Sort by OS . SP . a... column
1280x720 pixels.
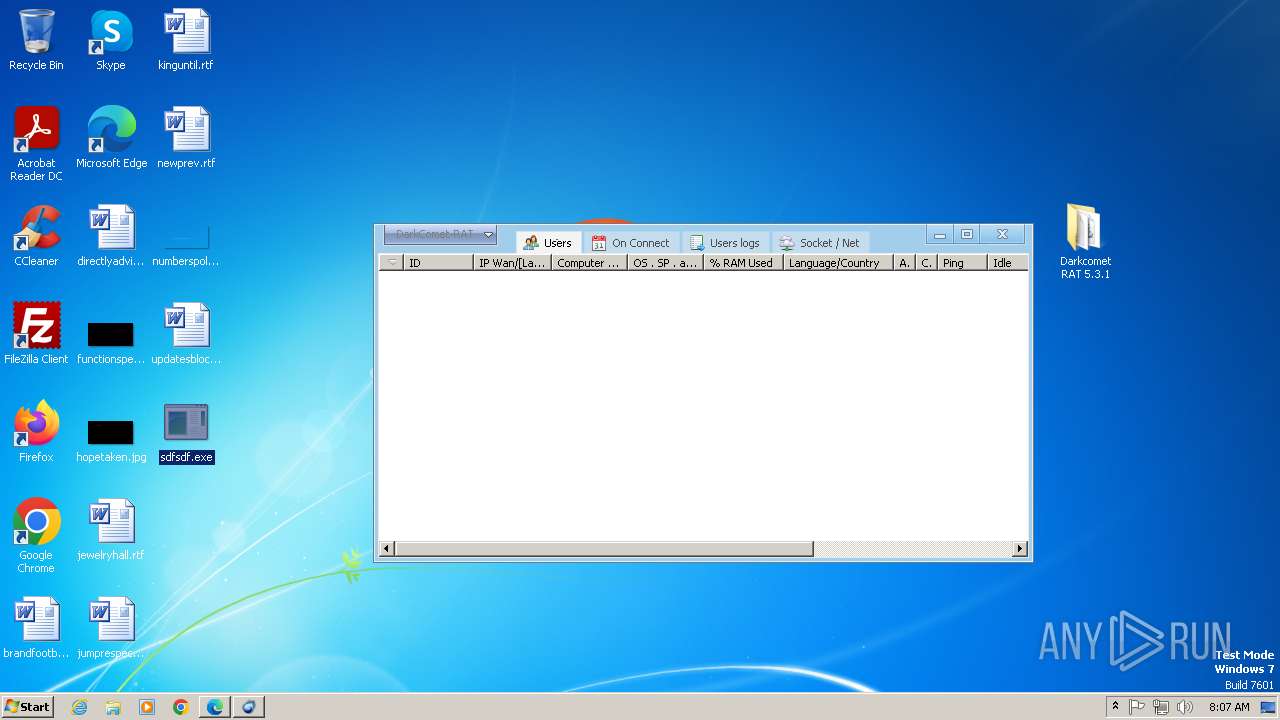click(665, 263)
